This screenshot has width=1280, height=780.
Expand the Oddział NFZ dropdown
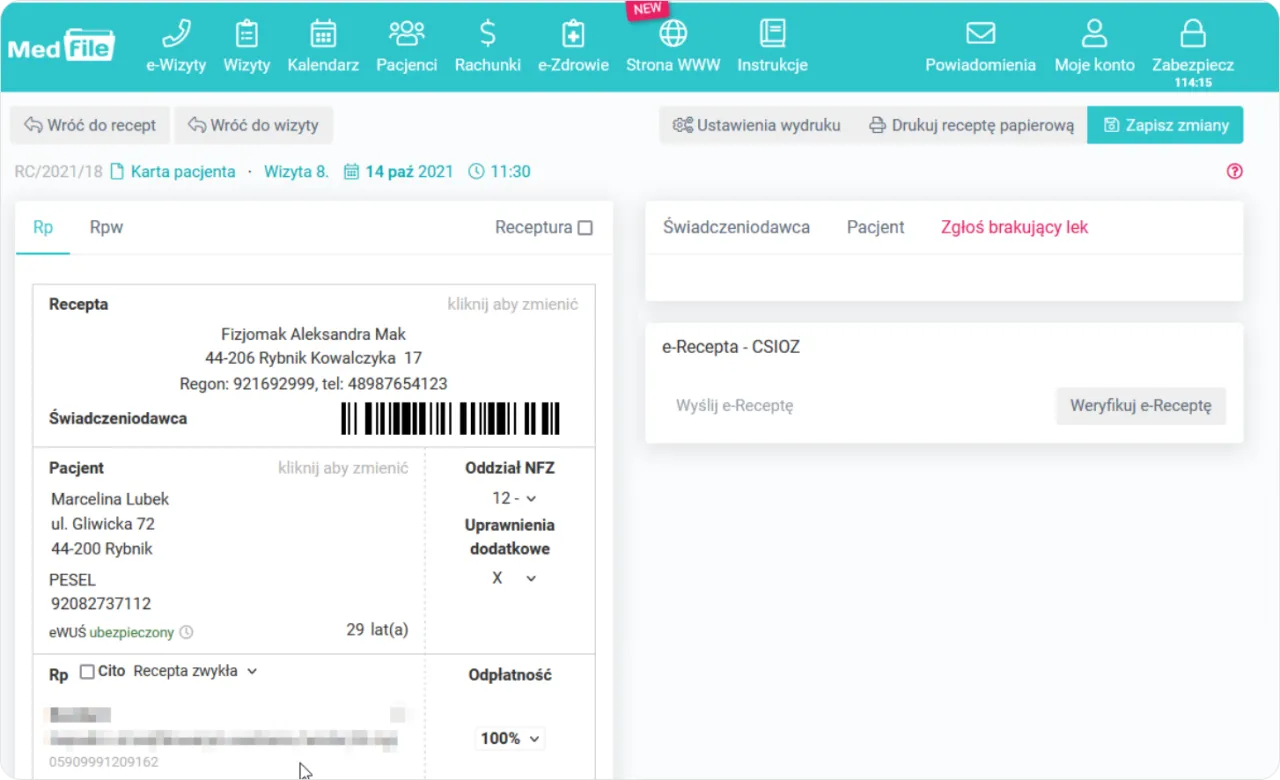pos(514,498)
